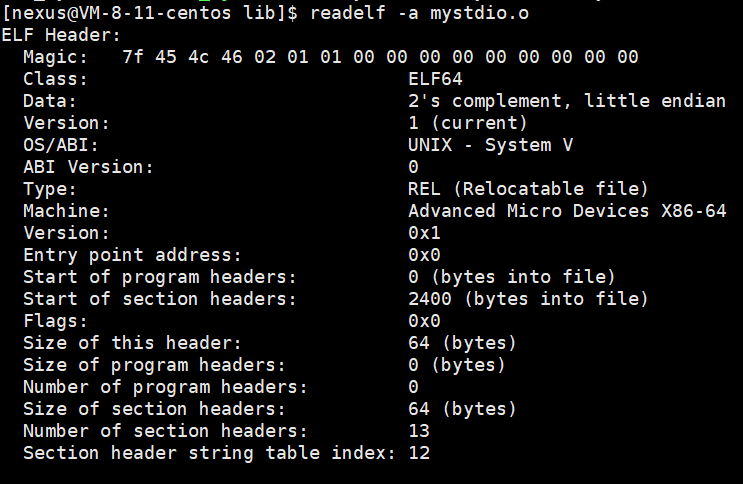The image size is (743, 484).
Task: Select the 'REL (Relocatable file)' type value
Action: pos(528,189)
